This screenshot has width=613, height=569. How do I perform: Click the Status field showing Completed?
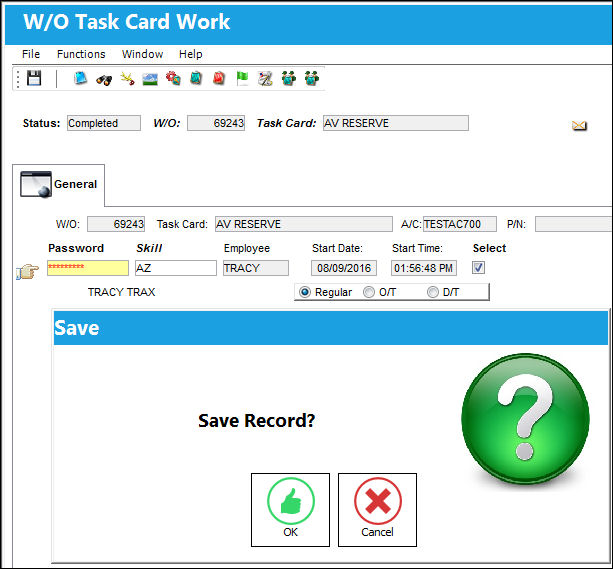point(104,123)
